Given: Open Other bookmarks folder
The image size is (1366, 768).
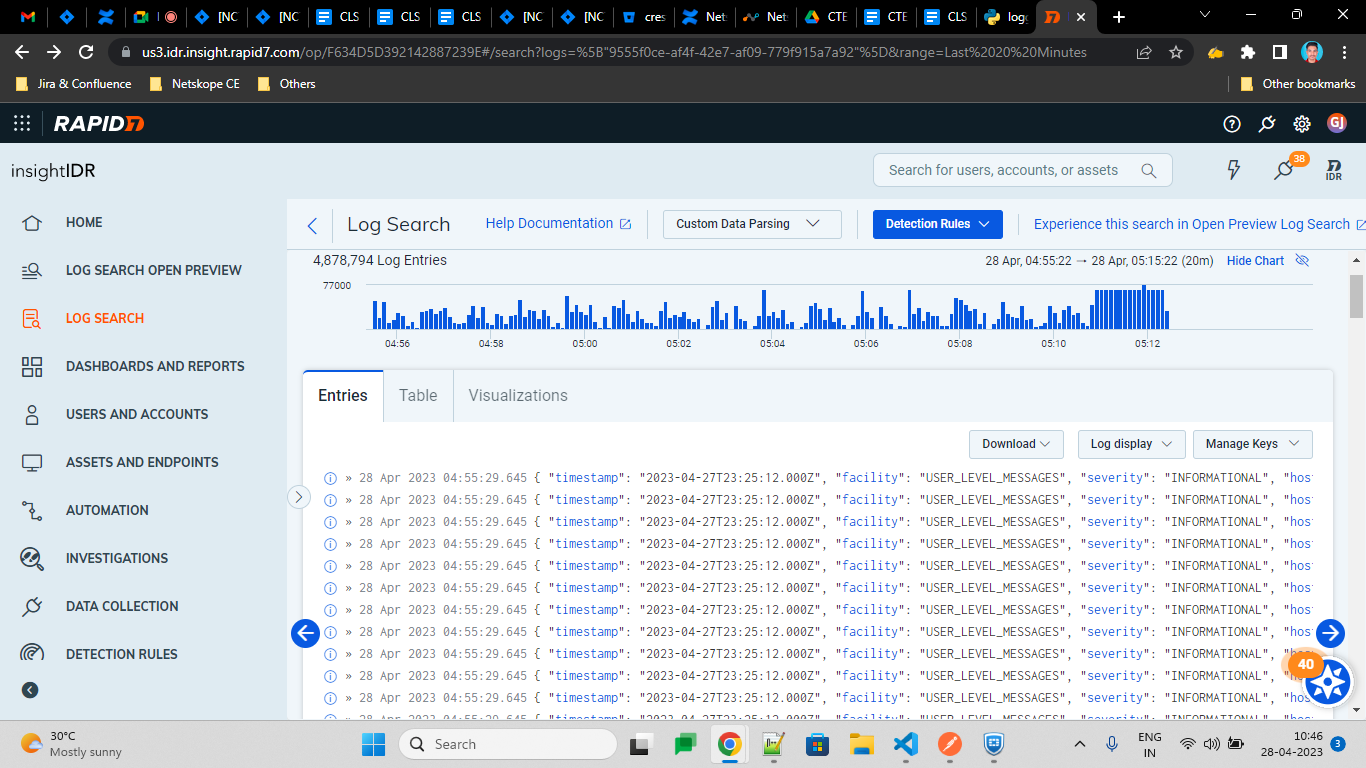Looking at the screenshot, I should pyautogui.click(x=1297, y=84).
